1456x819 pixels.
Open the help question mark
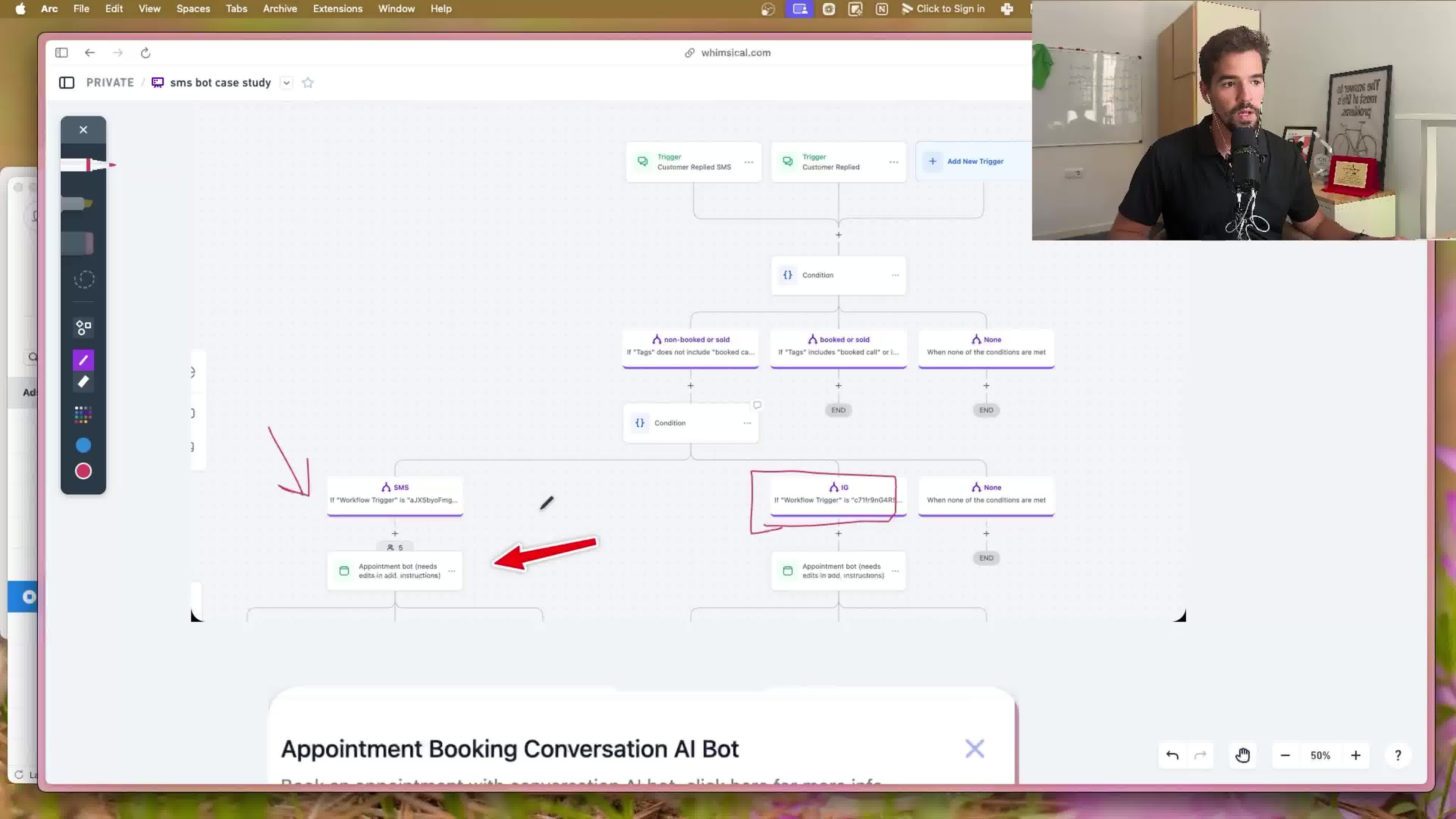coord(1398,755)
